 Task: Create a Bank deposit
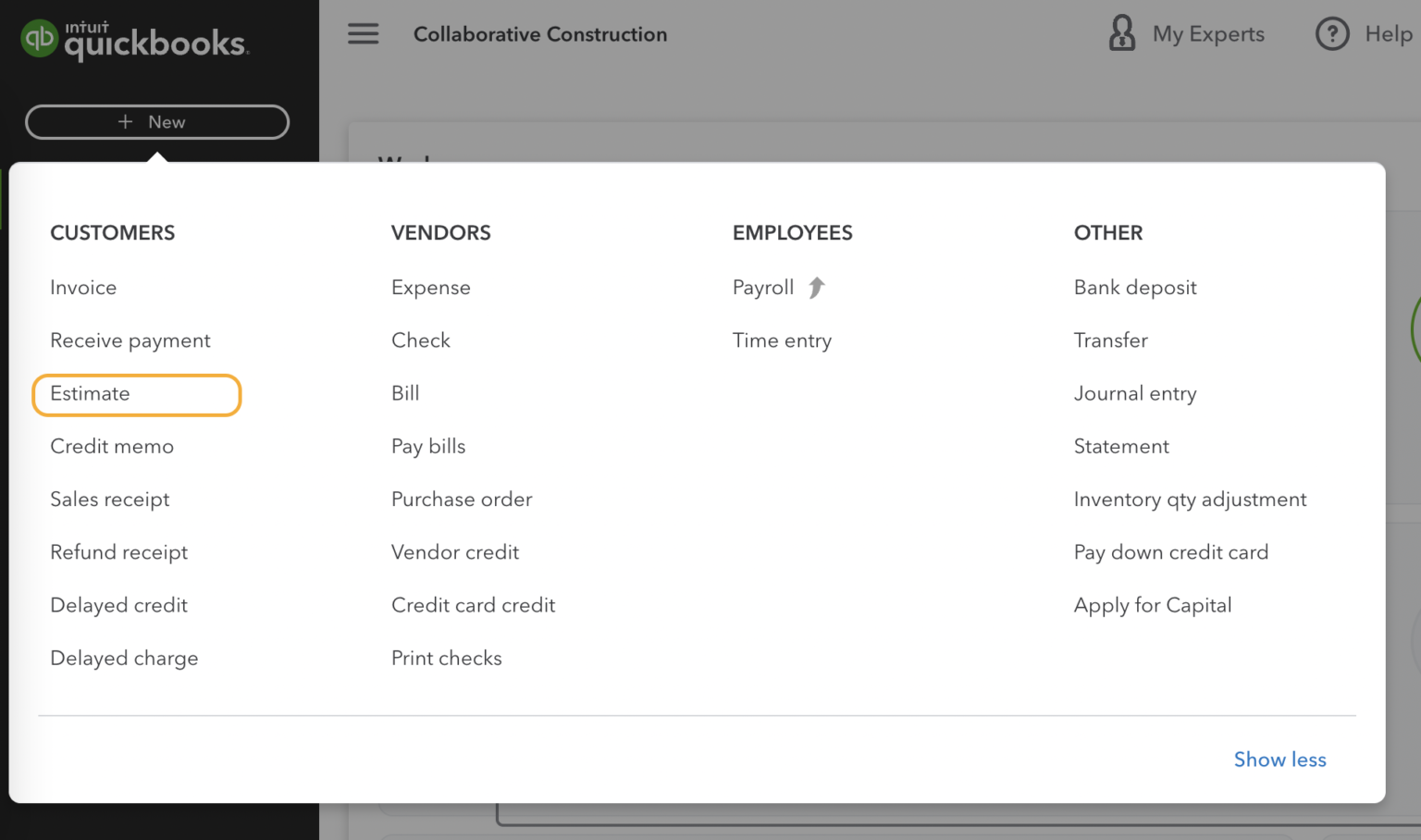[1135, 287]
